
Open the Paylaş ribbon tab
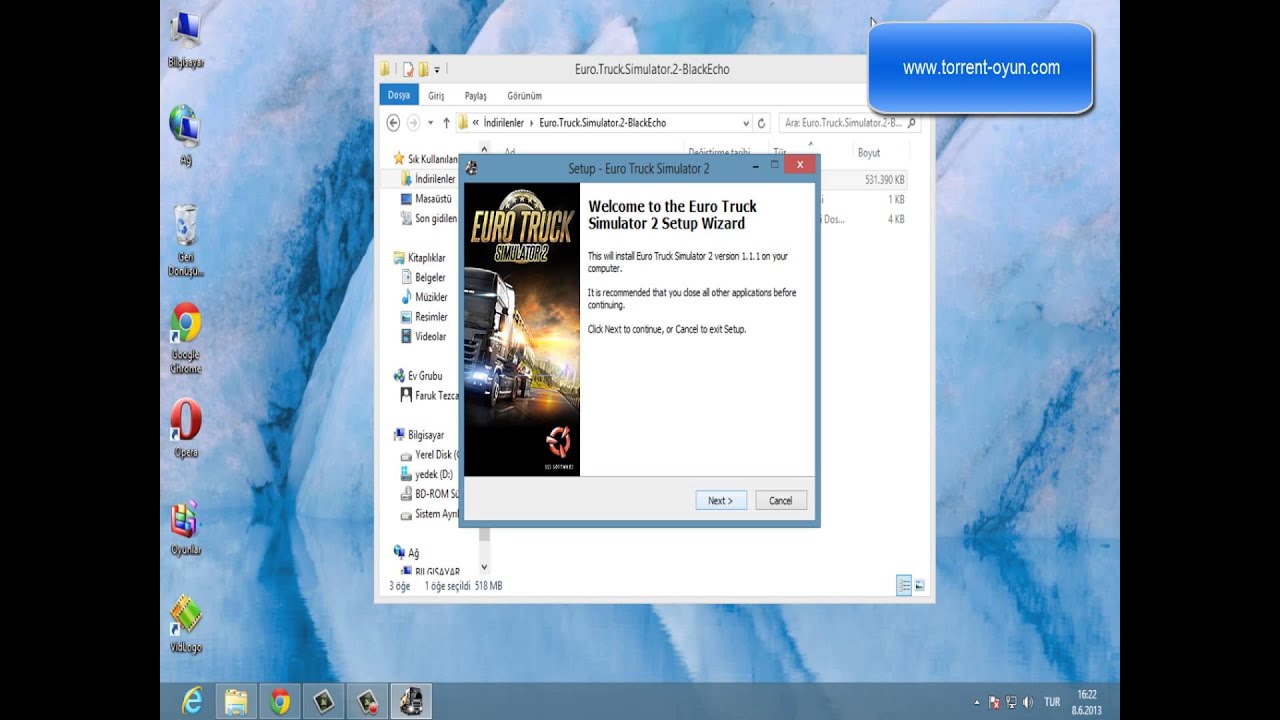tap(476, 96)
